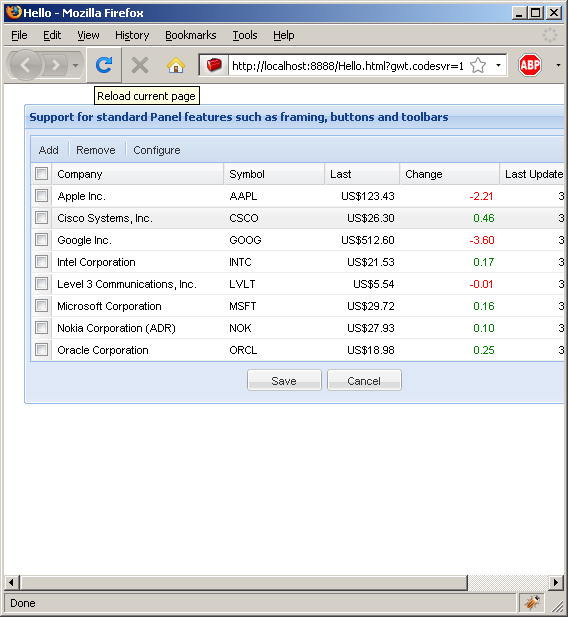Toggle the select-all header checkbox
The width and height of the screenshot is (568, 617).
[41, 174]
